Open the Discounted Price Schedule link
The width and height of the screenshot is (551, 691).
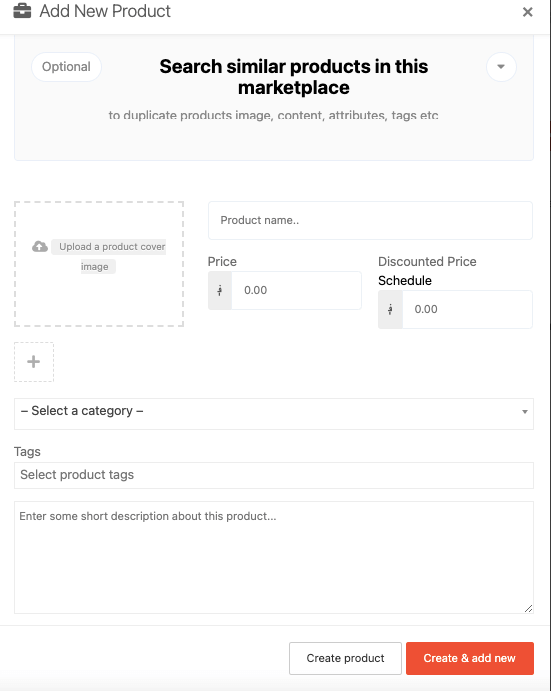[405, 280]
